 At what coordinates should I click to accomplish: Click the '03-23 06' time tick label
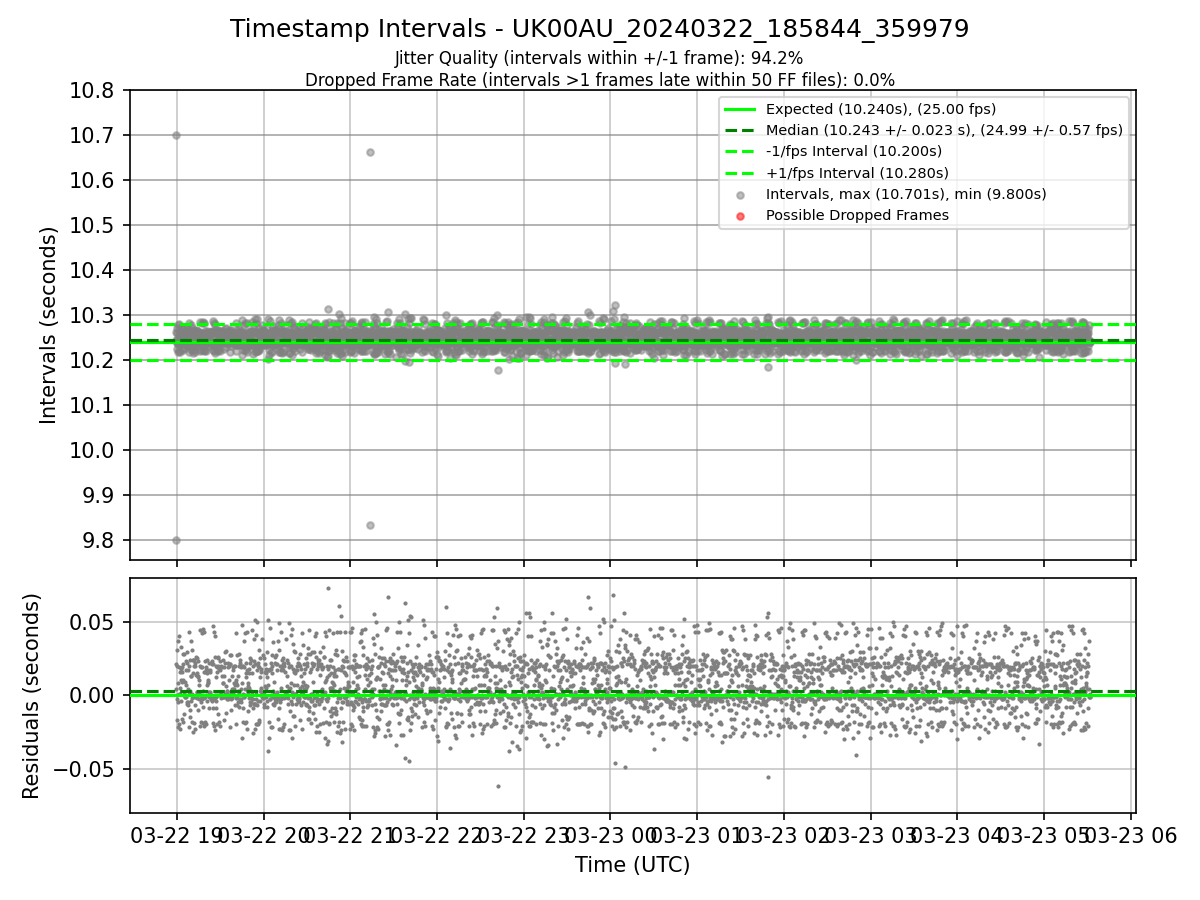click(x=1130, y=836)
